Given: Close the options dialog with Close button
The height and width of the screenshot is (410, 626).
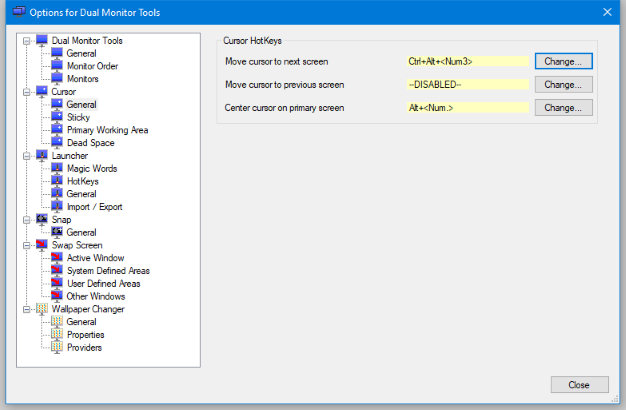Looking at the screenshot, I should 580,384.
